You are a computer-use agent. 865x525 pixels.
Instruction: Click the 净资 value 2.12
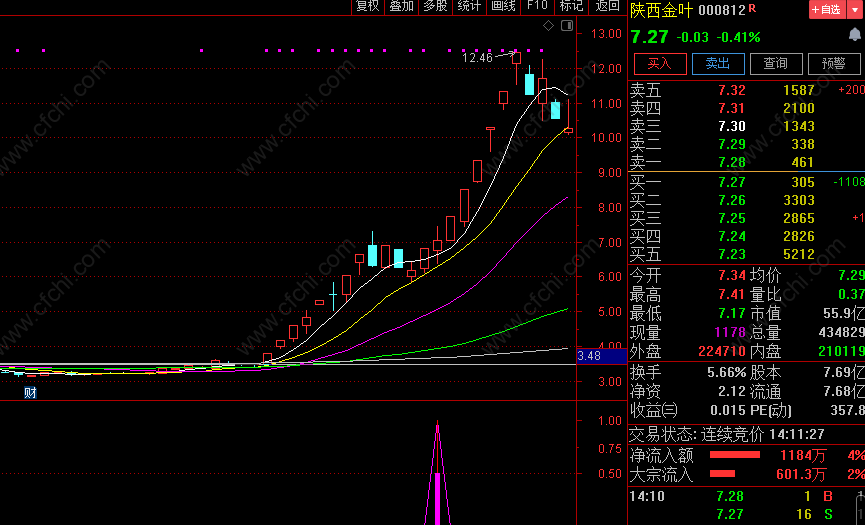[x=731, y=392]
